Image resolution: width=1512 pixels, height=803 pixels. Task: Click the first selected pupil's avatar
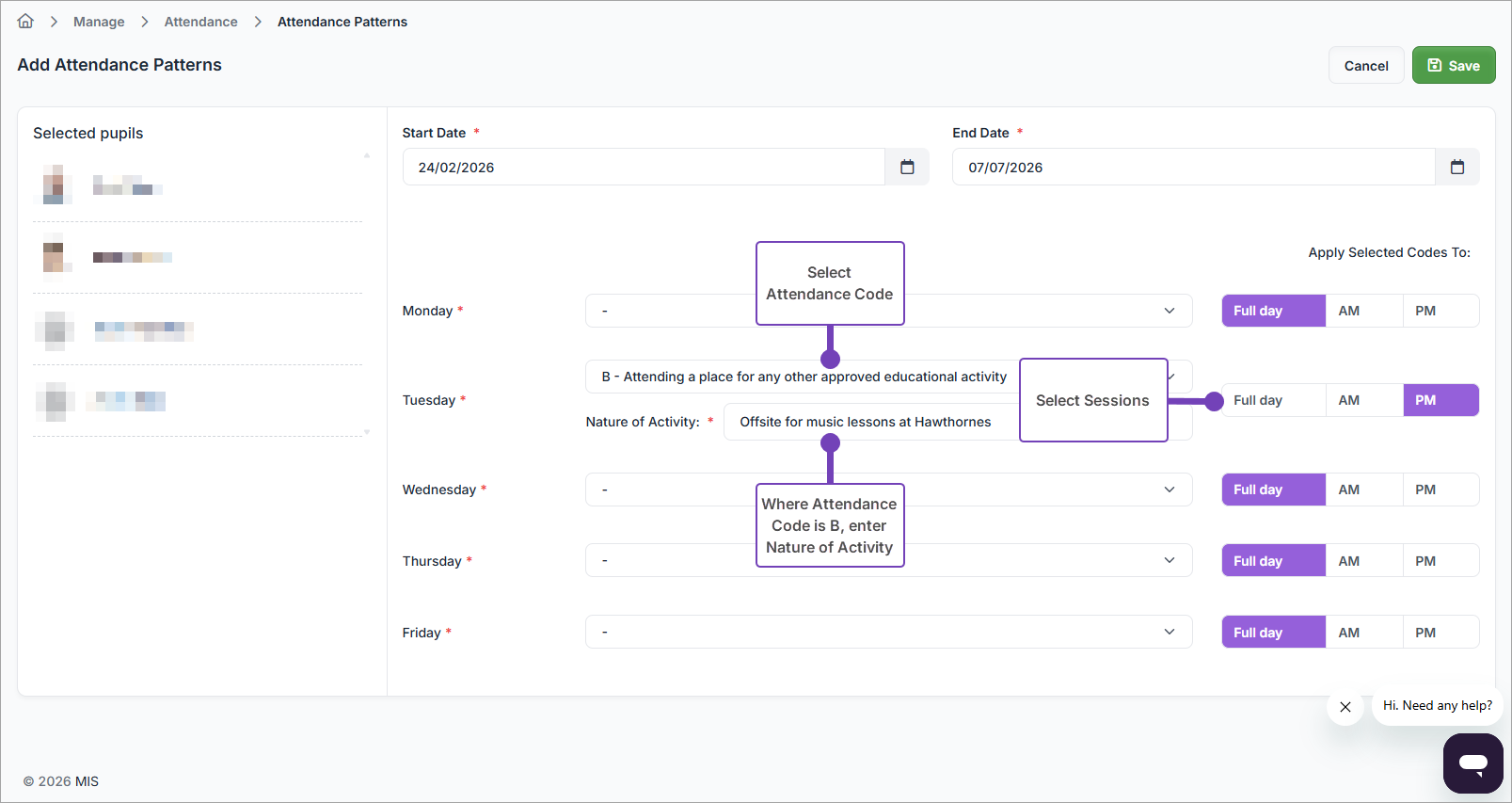[x=56, y=185]
